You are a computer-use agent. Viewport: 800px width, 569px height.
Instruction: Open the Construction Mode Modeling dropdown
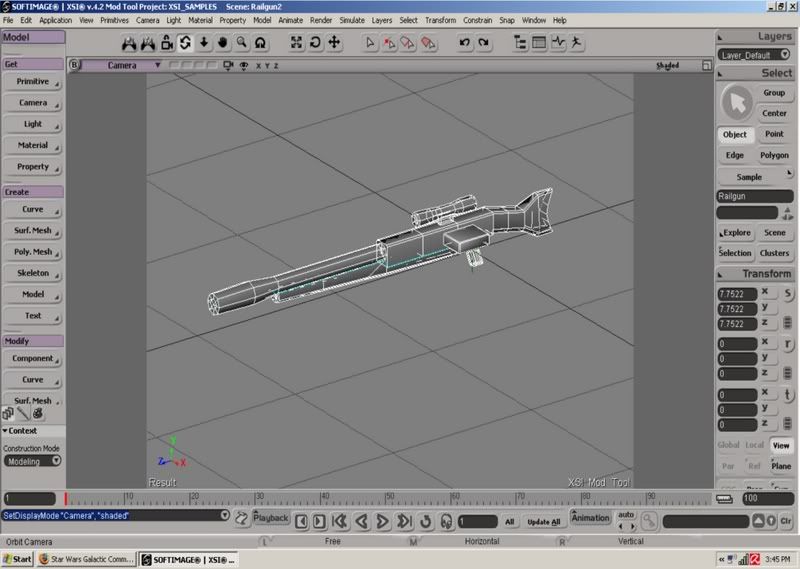[x=33, y=461]
